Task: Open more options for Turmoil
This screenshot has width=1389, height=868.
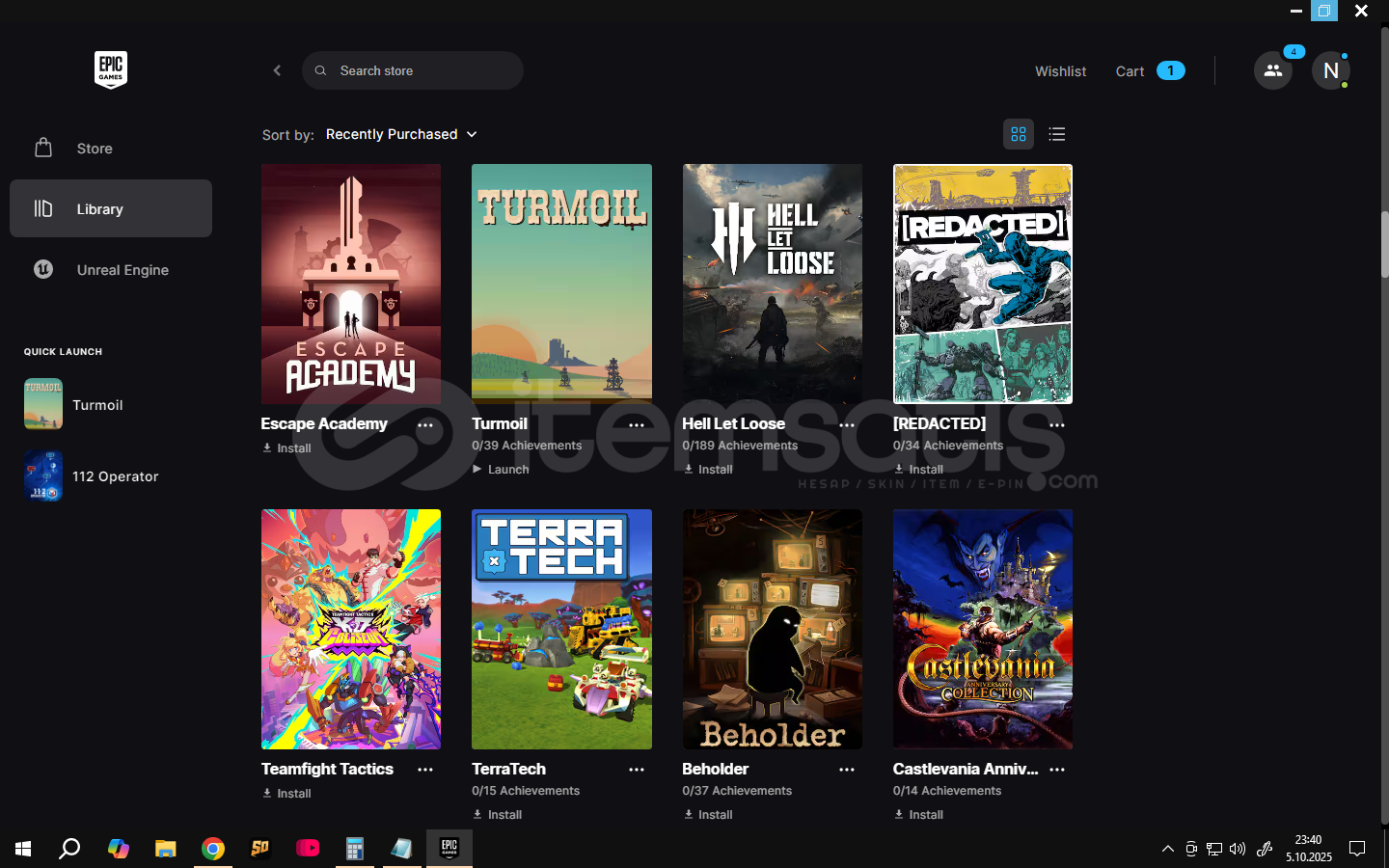Action: click(x=637, y=424)
